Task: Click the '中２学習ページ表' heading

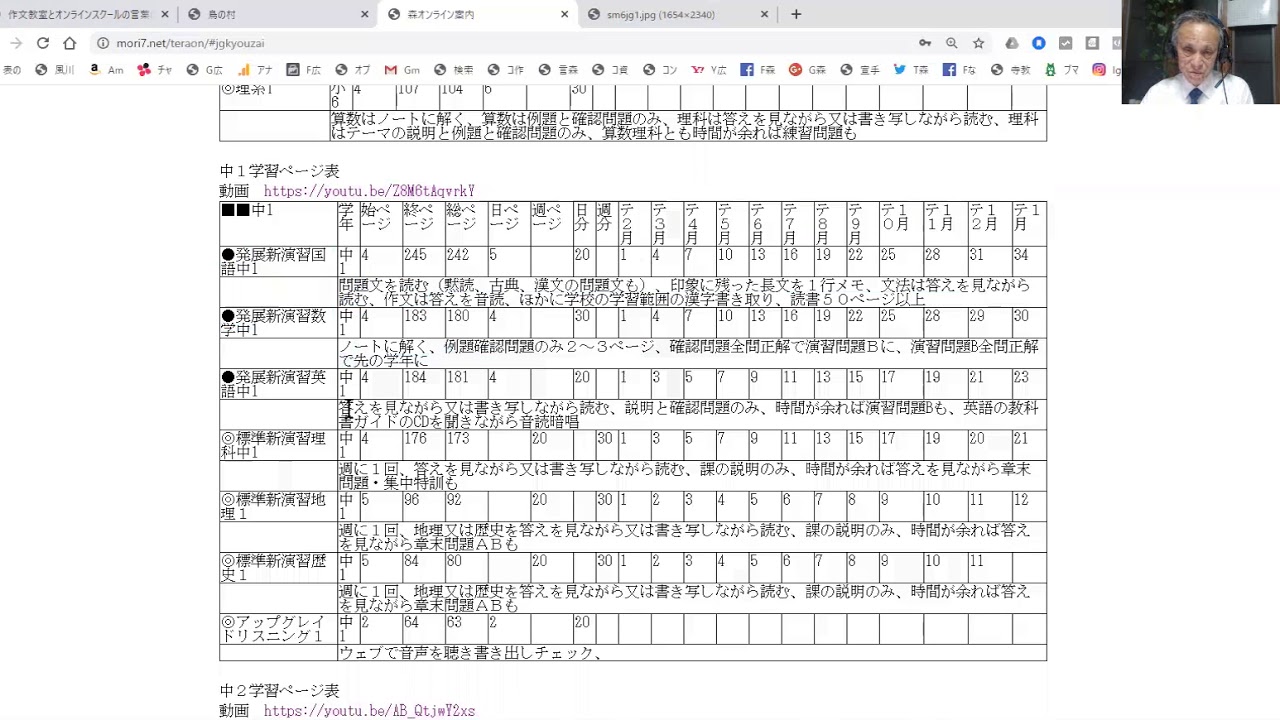Action: (280, 691)
